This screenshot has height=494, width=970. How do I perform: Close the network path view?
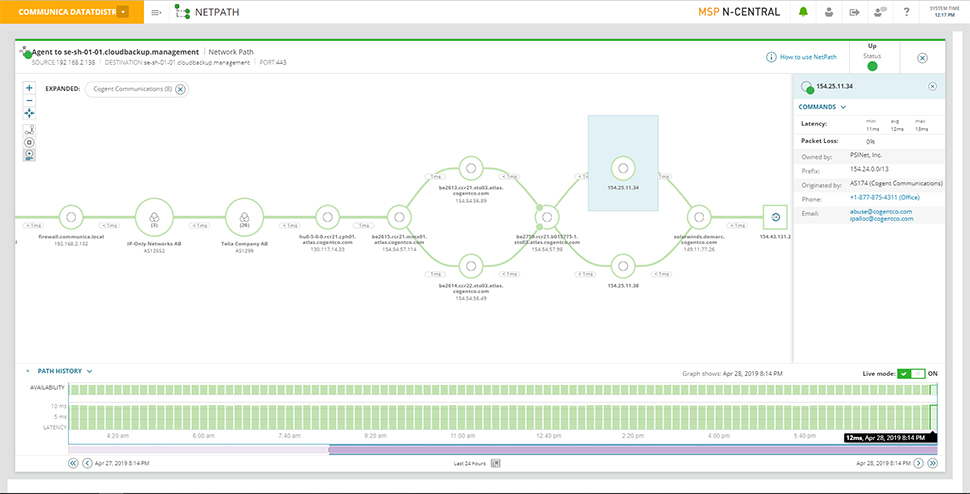click(x=922, y=57)
